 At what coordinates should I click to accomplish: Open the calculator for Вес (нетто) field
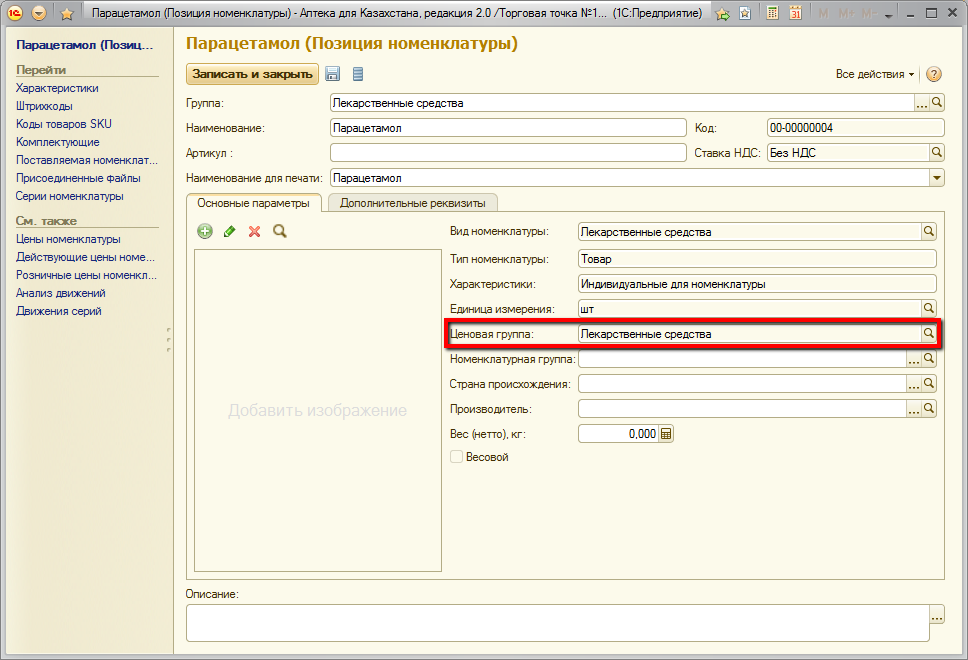[667, 434]
